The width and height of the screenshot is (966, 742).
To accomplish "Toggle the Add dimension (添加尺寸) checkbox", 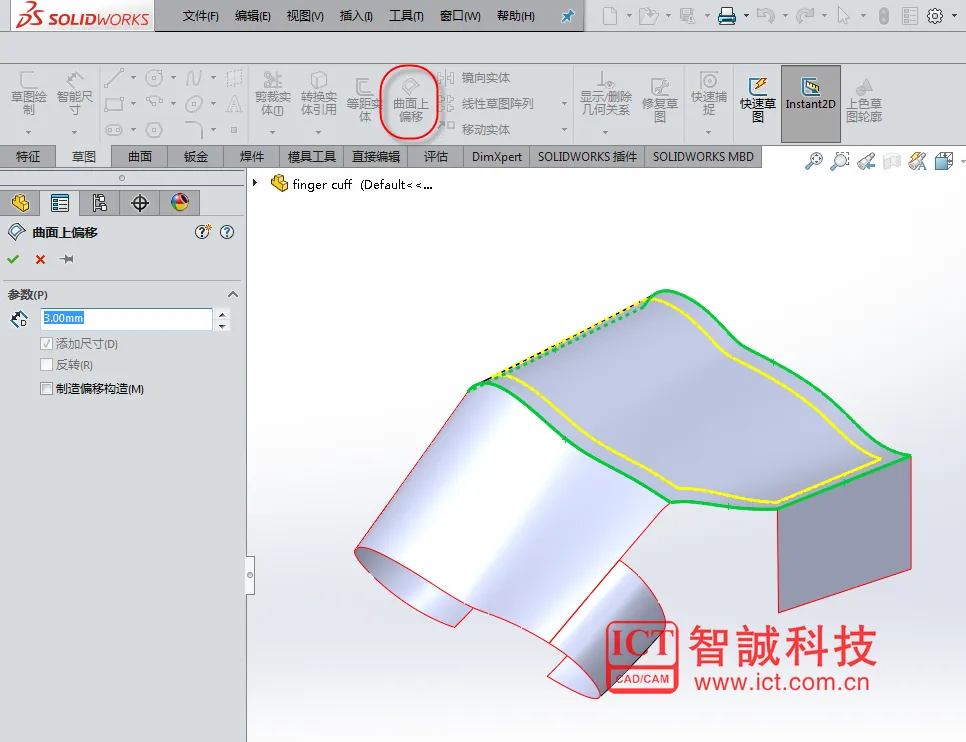I will (x=46, y=343).
